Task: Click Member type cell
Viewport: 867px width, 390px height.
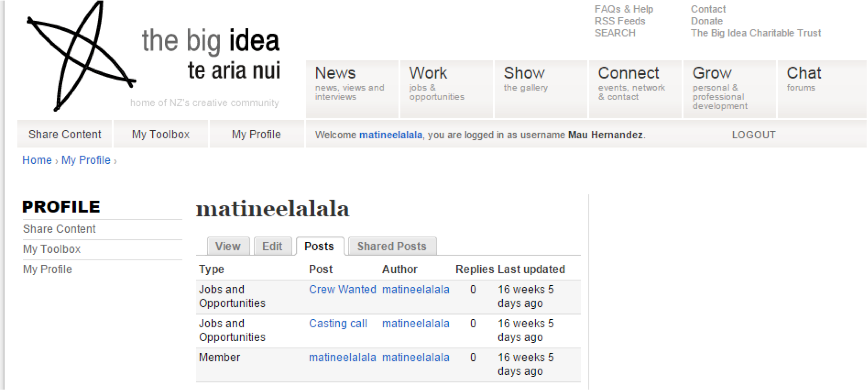Action: tap(220, 357)
